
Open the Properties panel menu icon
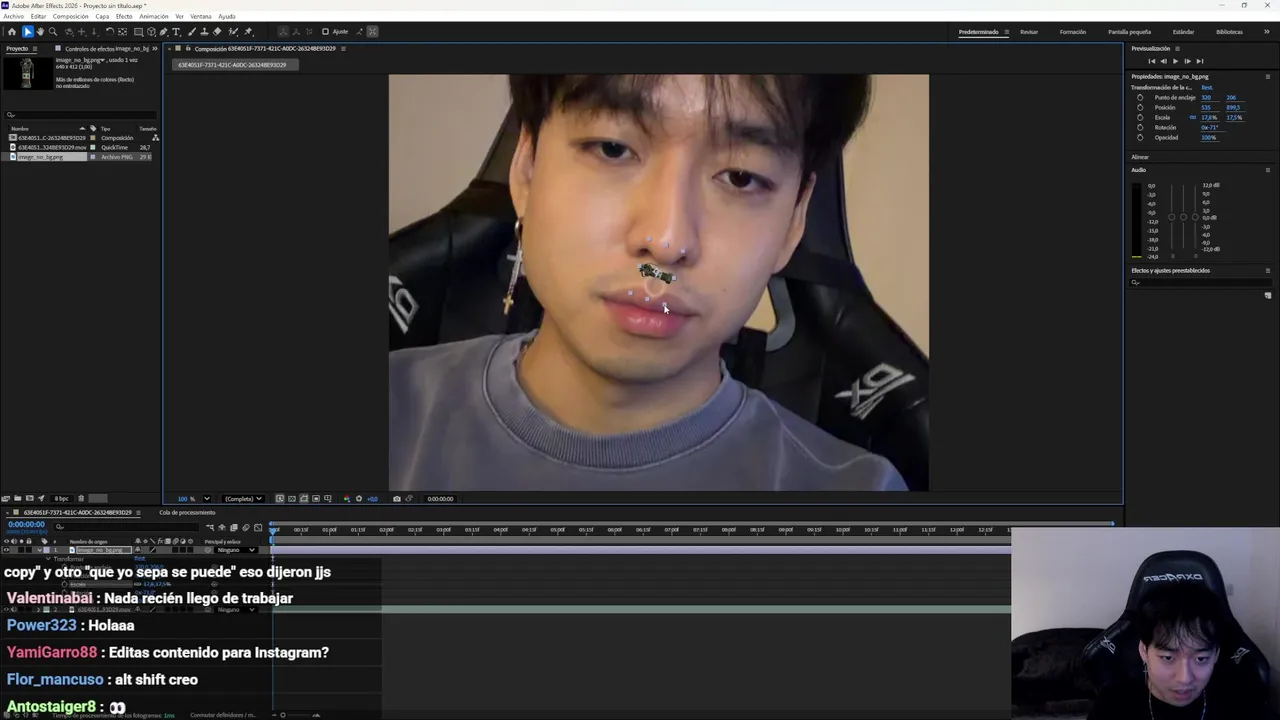1268,77
